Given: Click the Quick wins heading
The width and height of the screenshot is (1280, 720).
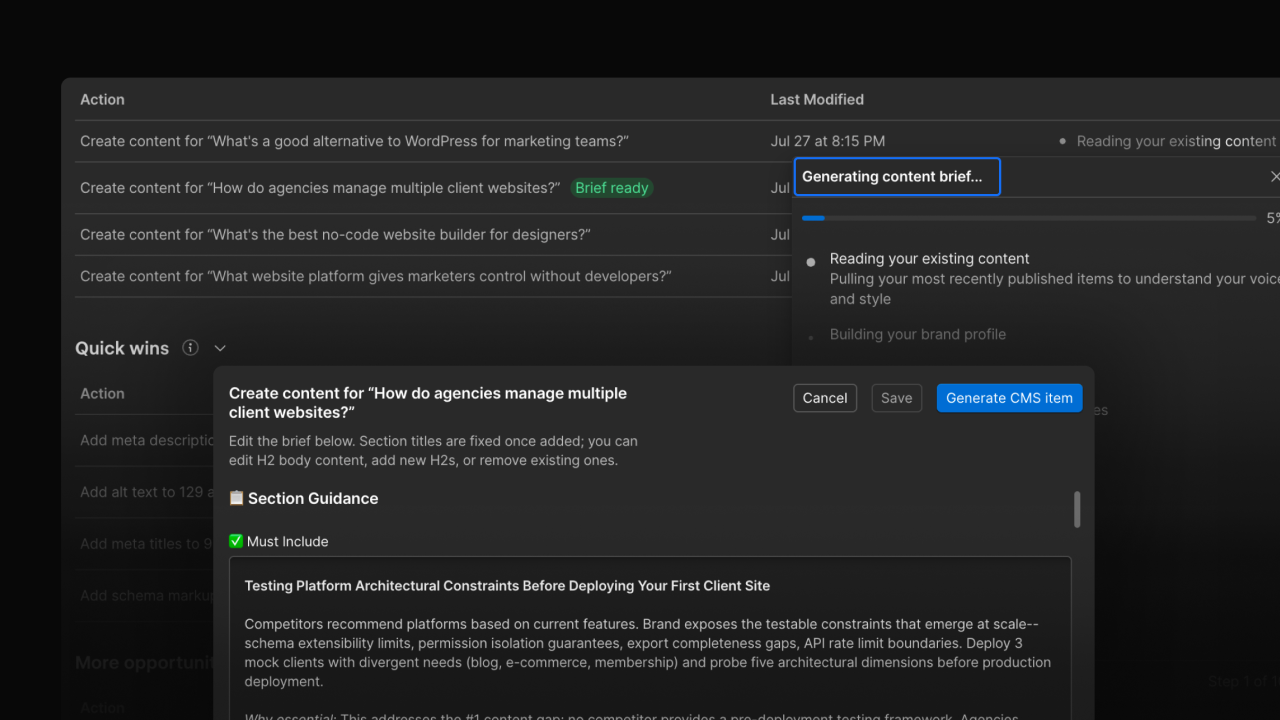Looking at the screenshot, I should [x=122, y=348].
